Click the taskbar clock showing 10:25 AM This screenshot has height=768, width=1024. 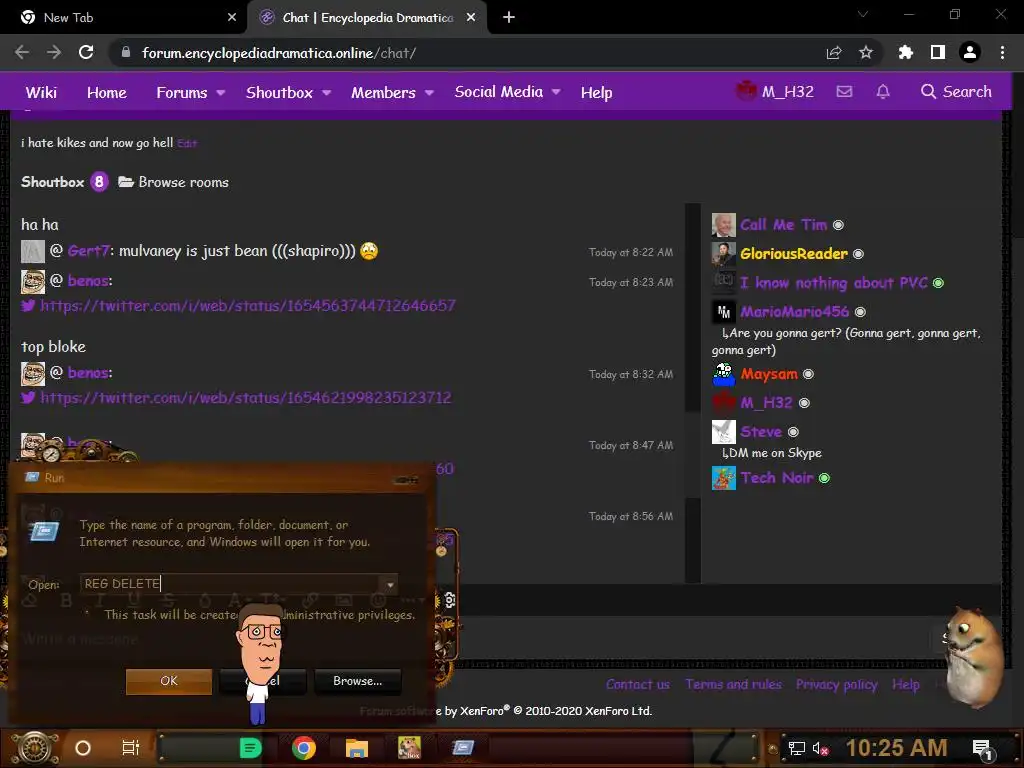point(896,748)
